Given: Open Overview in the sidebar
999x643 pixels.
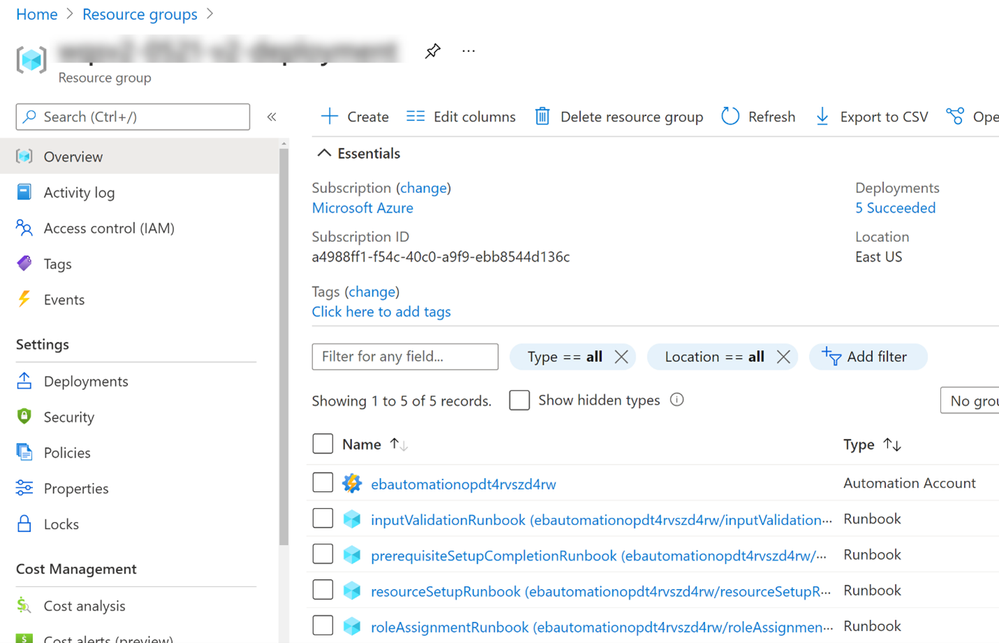Looking at the screenshot, I should click(x=140, y=156).
